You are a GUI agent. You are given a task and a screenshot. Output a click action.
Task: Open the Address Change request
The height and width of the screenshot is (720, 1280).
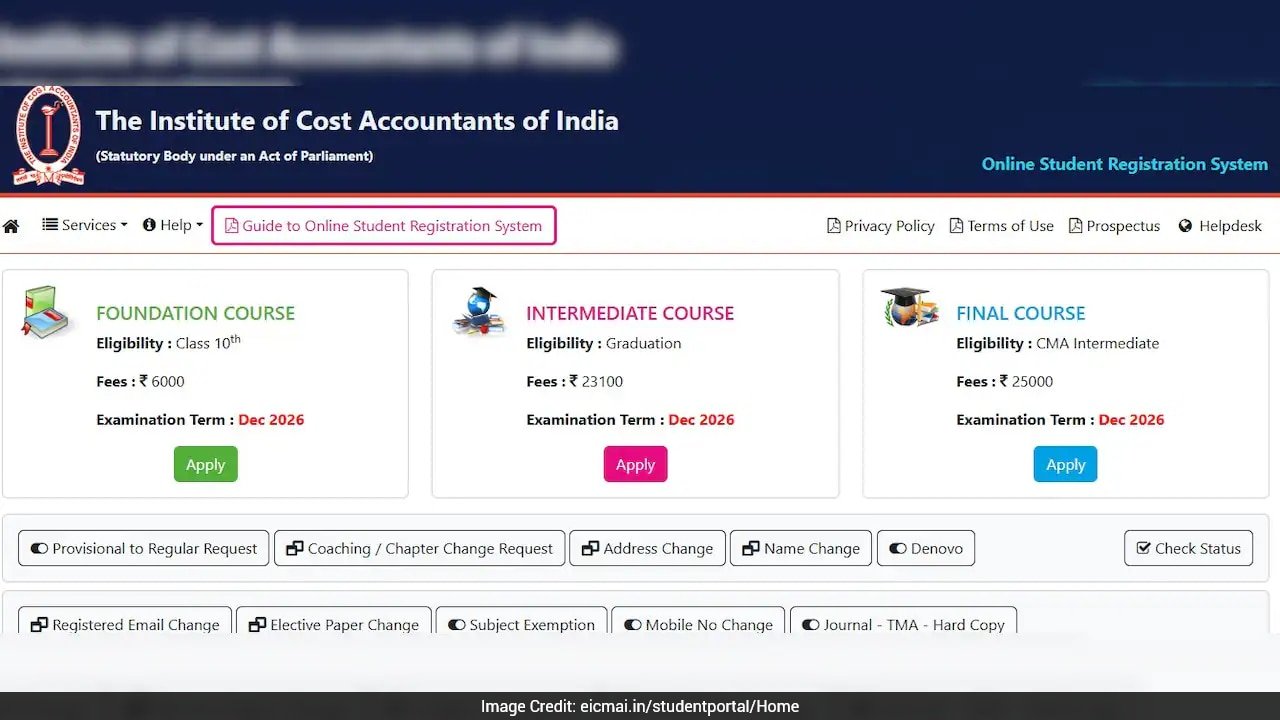(x=648, y=548)
